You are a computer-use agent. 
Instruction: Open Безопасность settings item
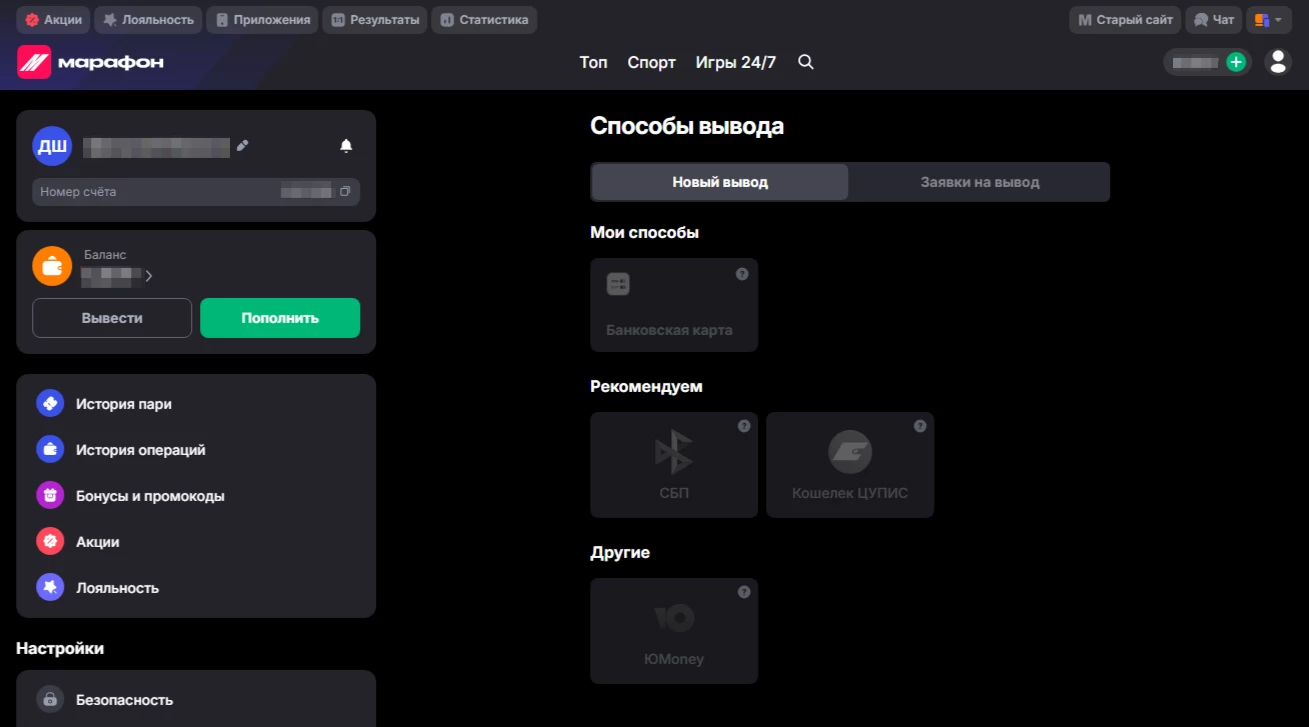pos(196,700)
